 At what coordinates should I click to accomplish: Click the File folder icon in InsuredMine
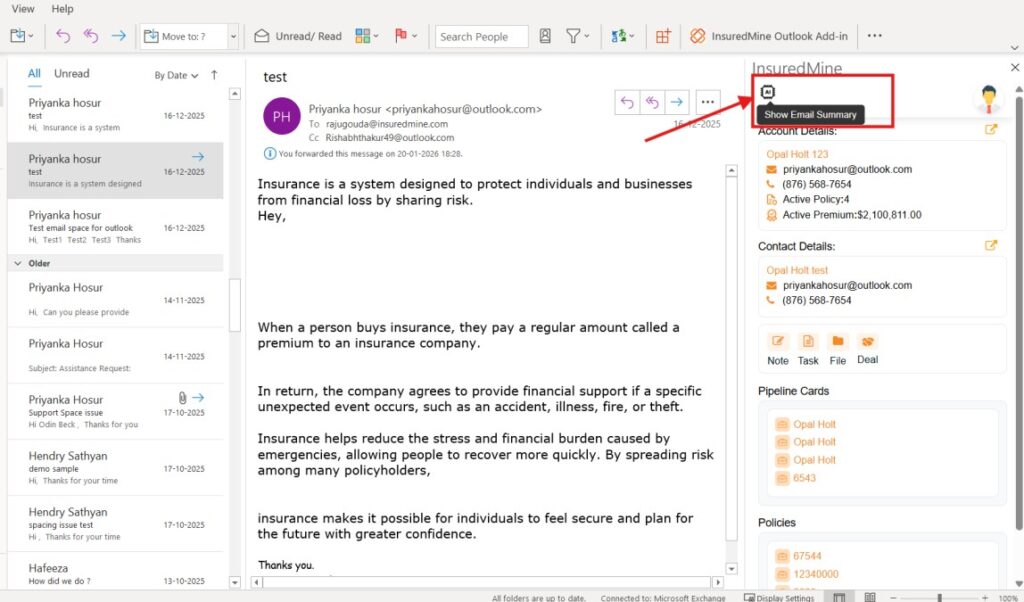tap(838, 342)
